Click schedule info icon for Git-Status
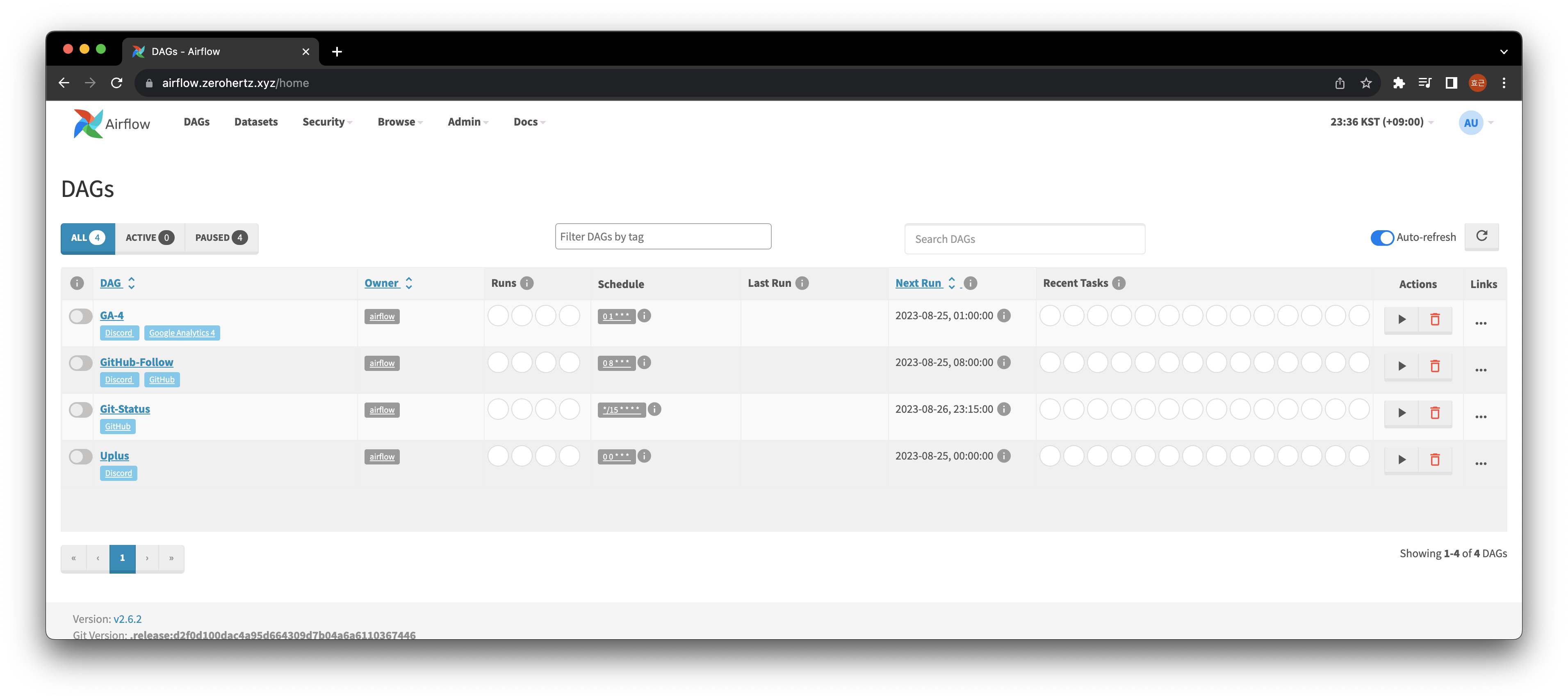1568x700 pixels. pos(654,409)
